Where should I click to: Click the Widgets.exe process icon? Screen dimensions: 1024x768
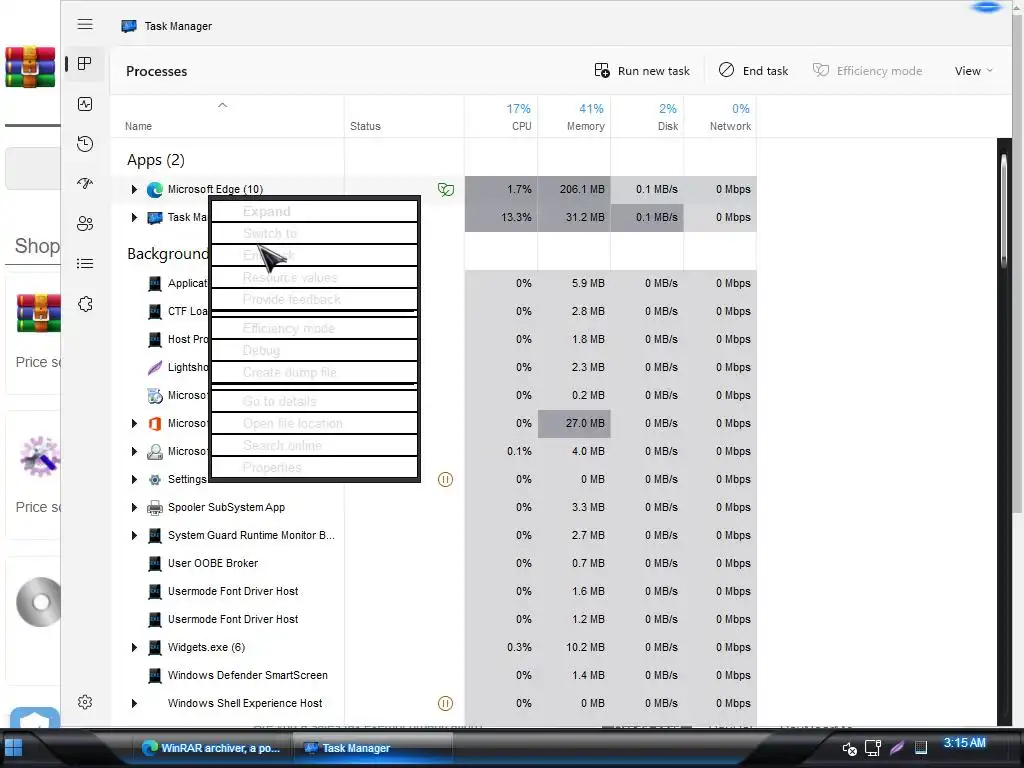(x=155, y=648)
